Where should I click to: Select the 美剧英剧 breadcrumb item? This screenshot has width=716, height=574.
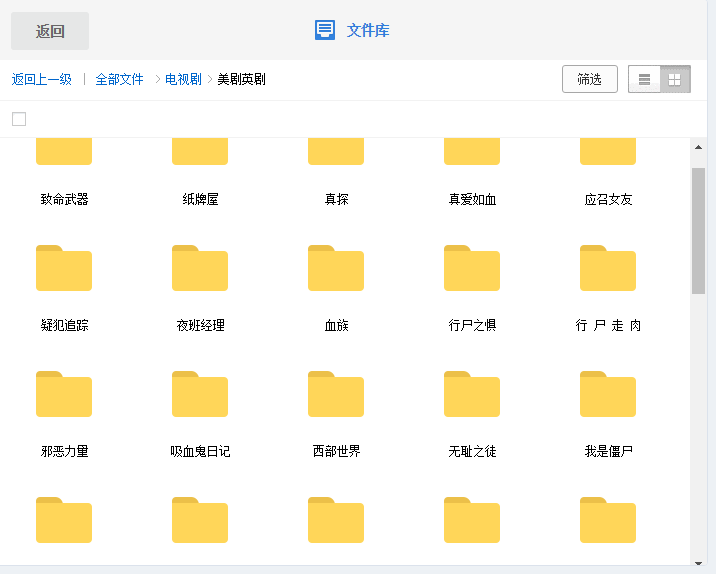click(x=241, y=80)
